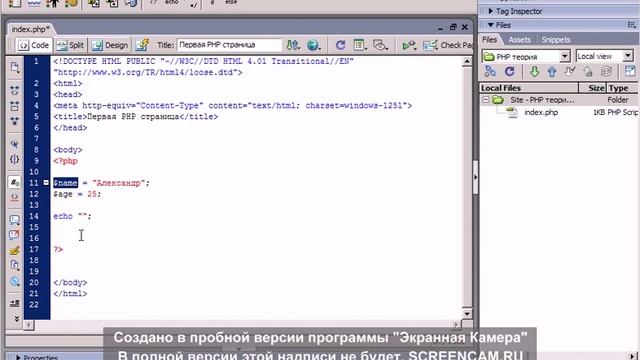640x360 pixels.
Task: Click the Check Out Files icon
Action: (570, 72)
